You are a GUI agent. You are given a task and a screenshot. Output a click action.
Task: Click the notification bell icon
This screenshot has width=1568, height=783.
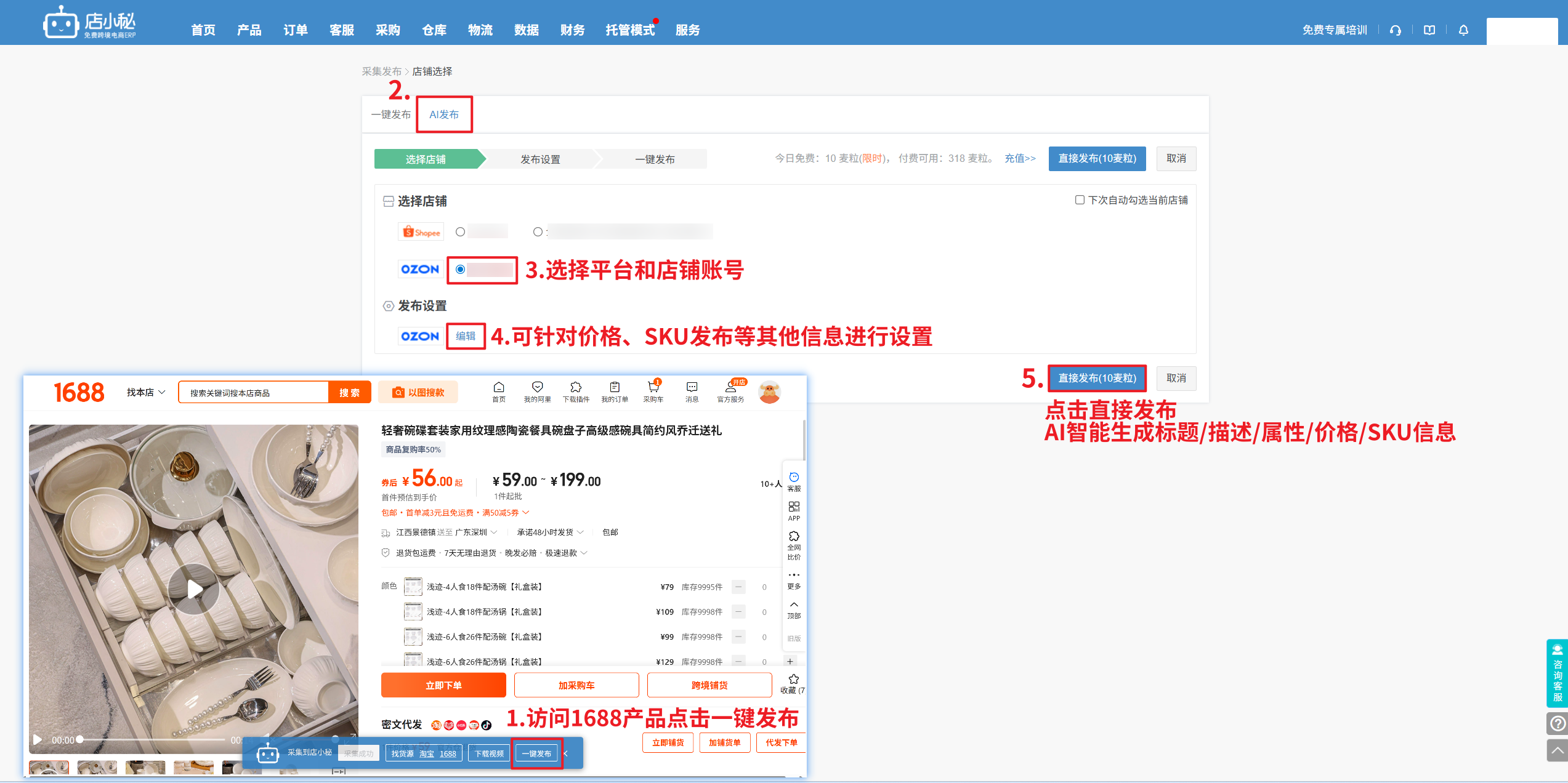1463,30
